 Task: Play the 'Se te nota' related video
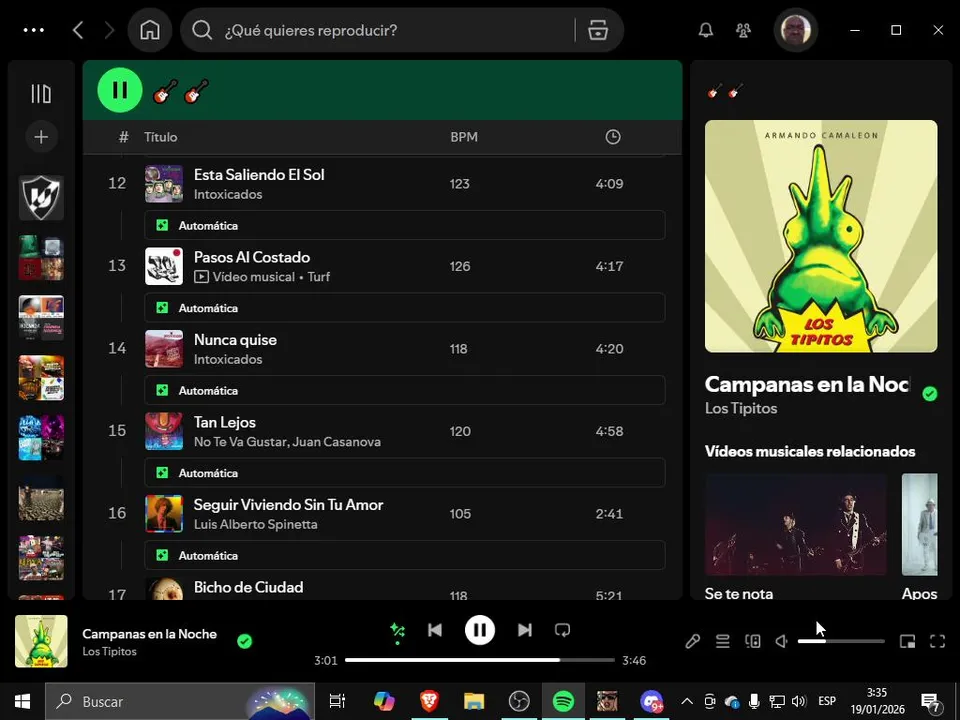796,525
